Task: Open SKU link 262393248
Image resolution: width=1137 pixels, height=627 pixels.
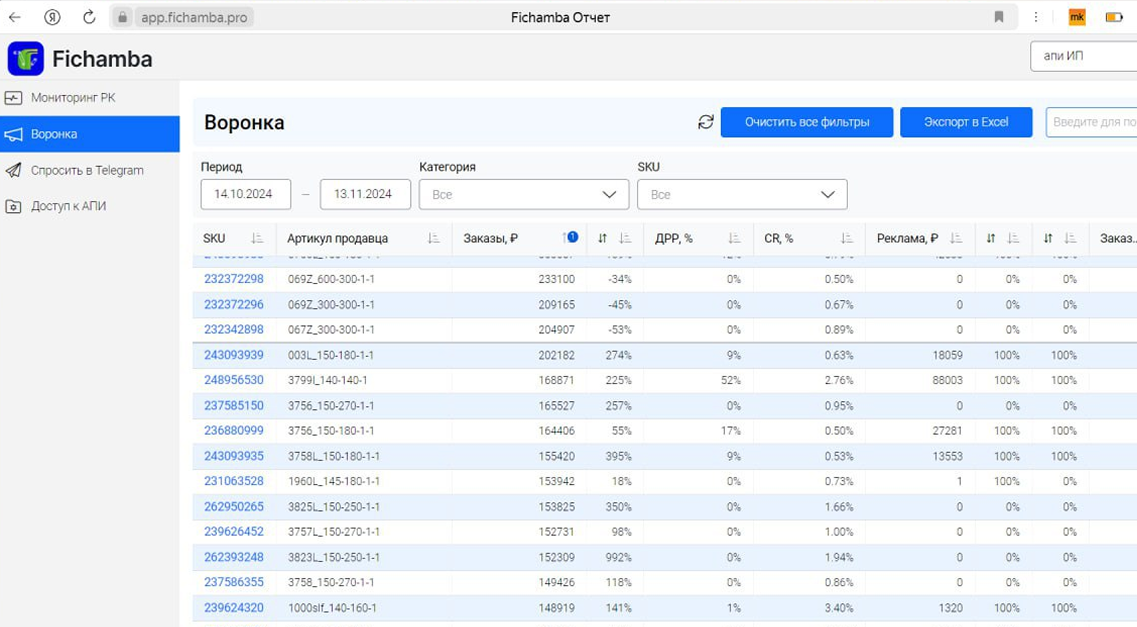Action: point(233,557)
